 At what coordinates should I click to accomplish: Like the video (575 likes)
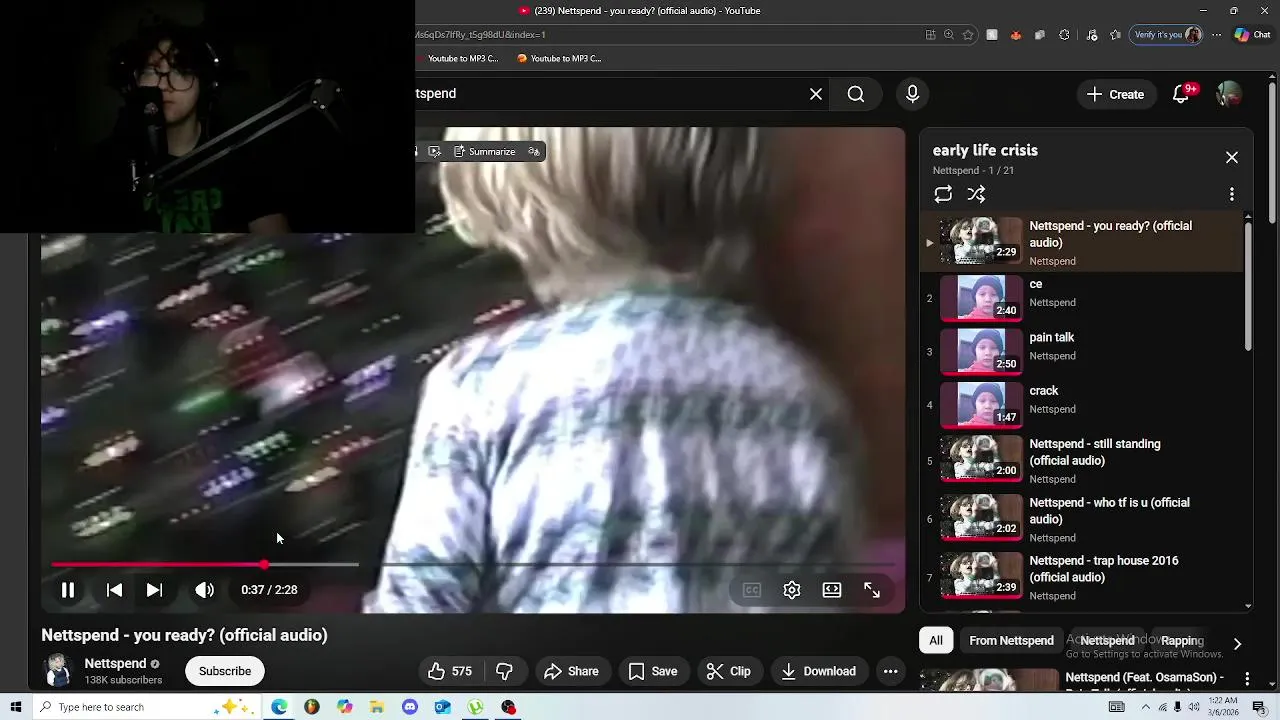(450, 672)
